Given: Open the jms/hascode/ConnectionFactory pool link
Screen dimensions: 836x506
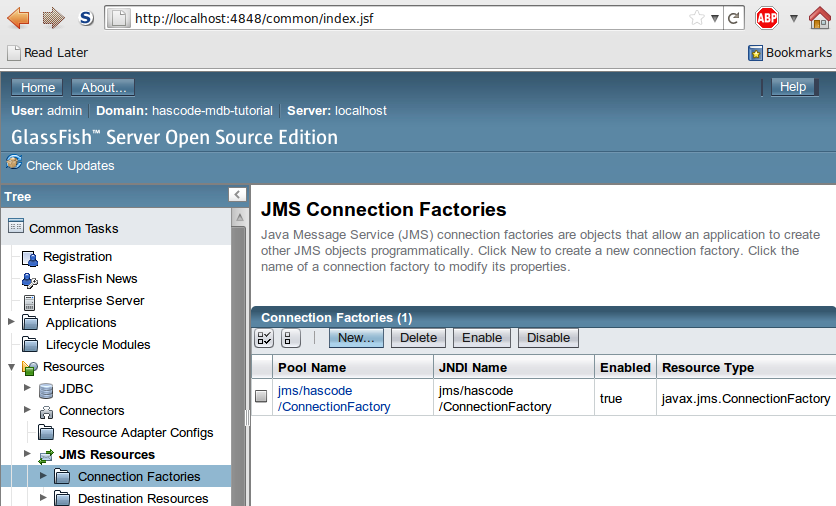Looking at the screenshot, I should tap(334, 399).
